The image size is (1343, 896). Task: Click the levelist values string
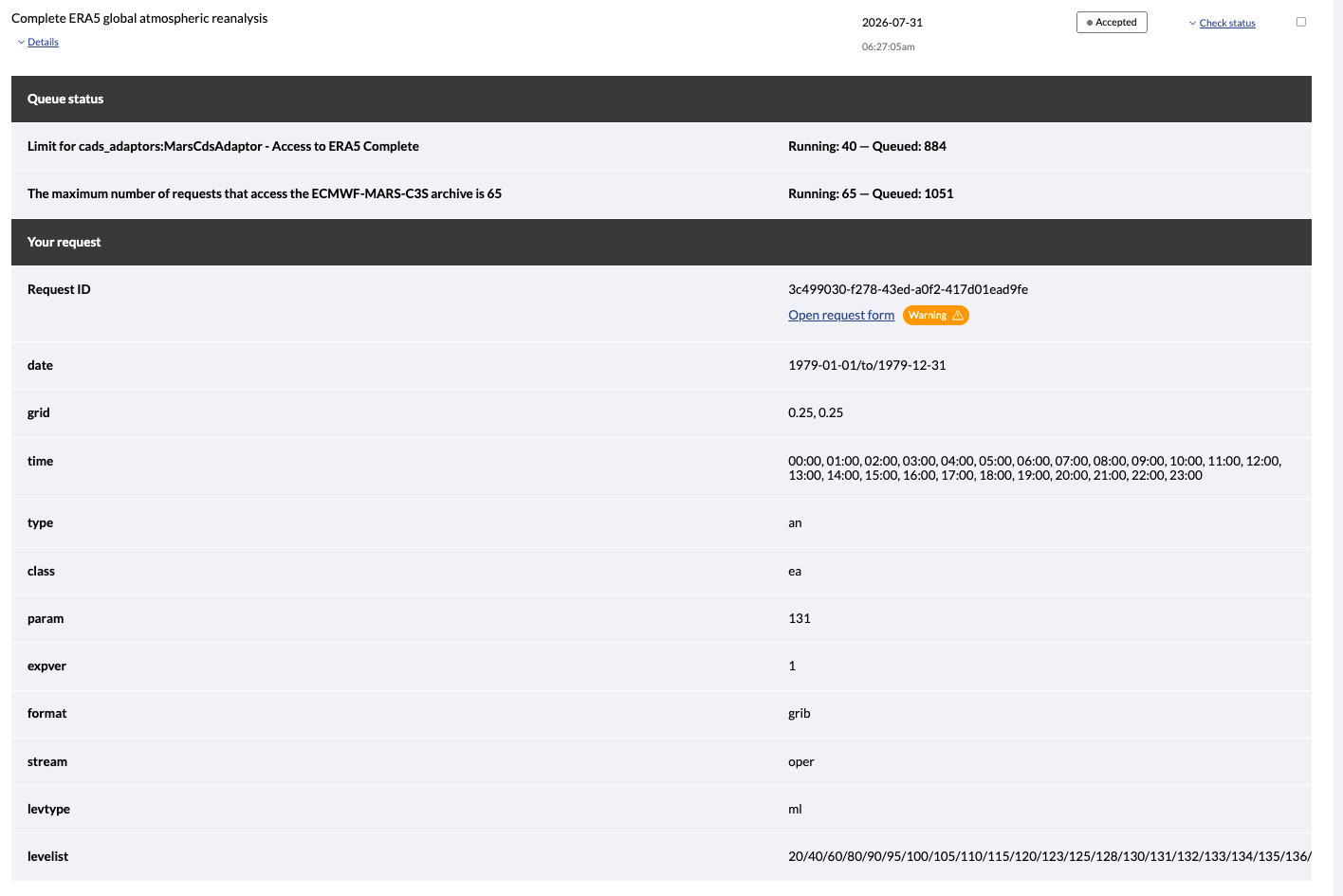click(x=1050, y=856)
